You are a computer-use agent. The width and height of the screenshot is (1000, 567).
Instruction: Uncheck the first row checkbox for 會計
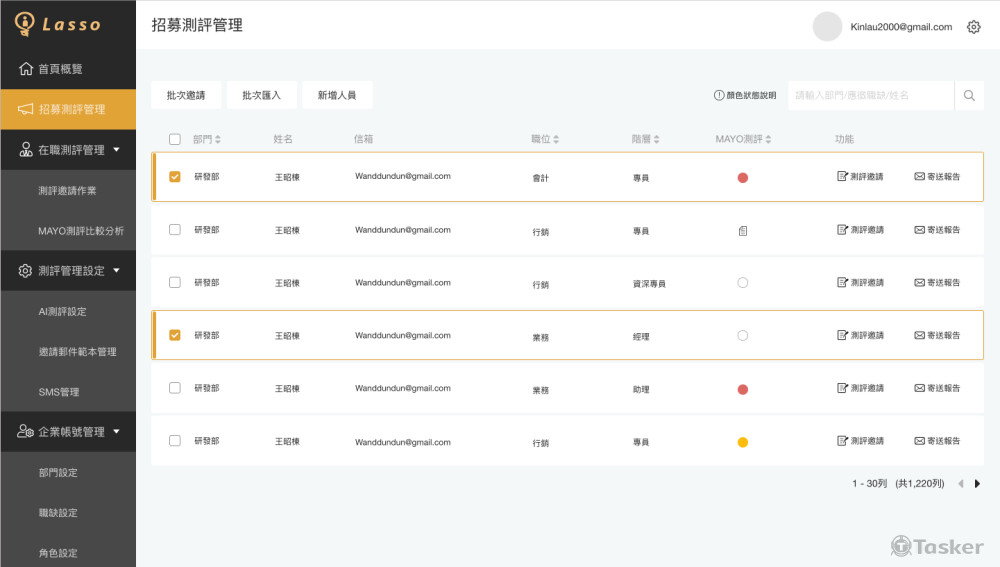175,177
